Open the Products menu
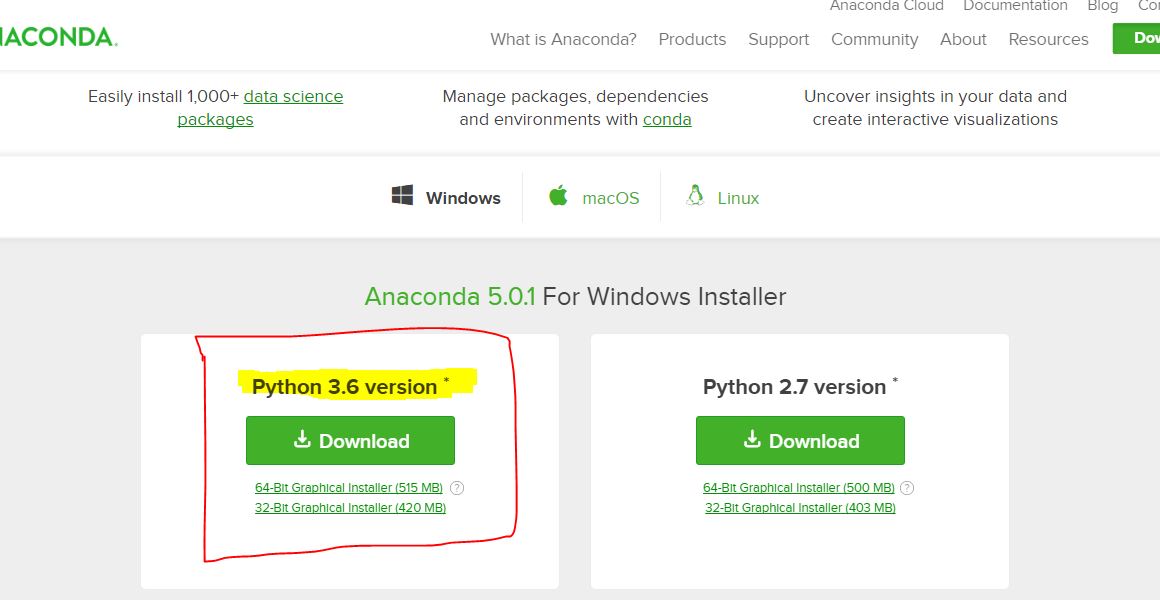The height and width of the screenshot is (600, 1160). [692, 39]
